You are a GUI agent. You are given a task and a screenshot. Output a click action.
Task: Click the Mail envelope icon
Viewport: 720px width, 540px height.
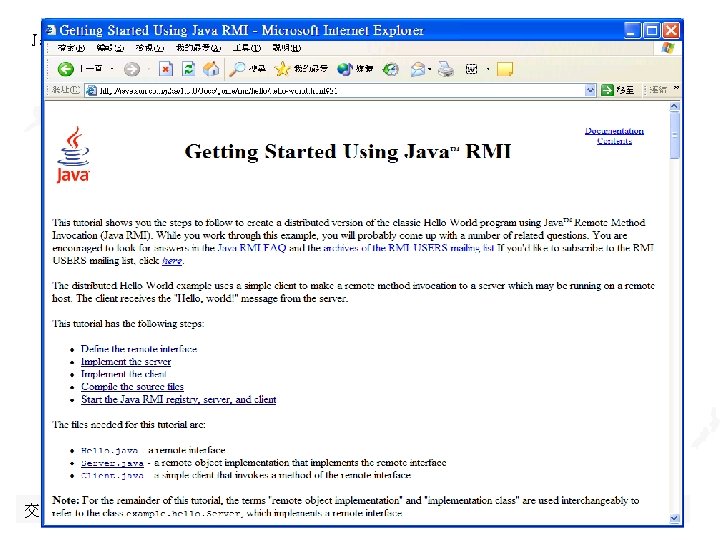tap(417, 69)
